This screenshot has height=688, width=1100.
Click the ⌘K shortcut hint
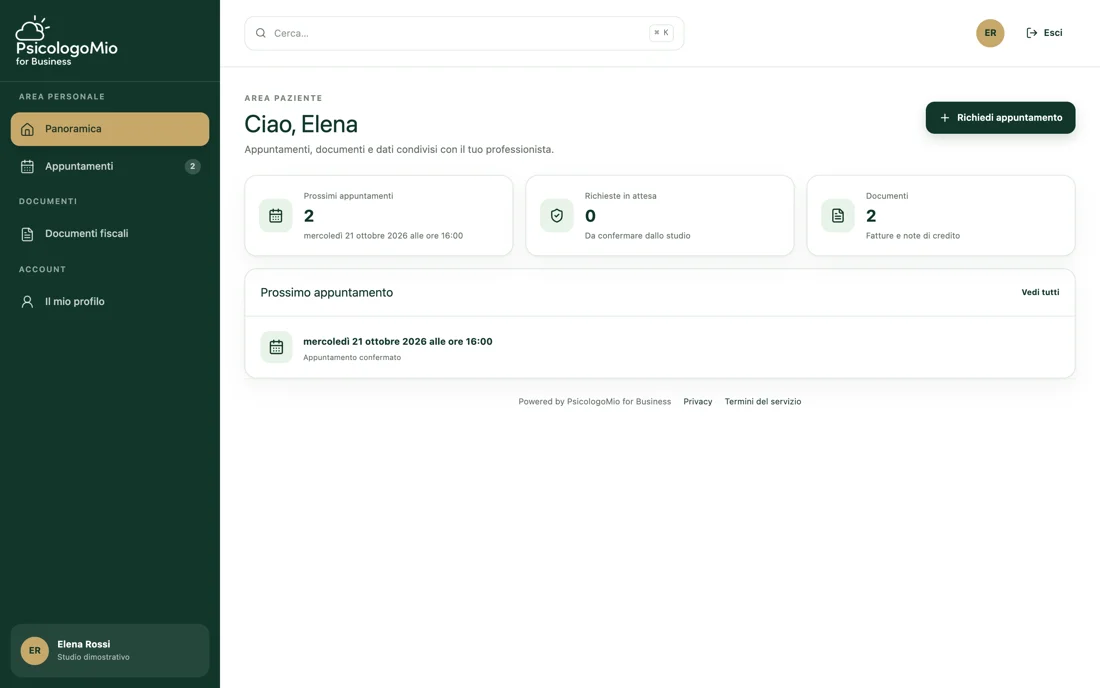pyautogui.click(x=661, y=32)
